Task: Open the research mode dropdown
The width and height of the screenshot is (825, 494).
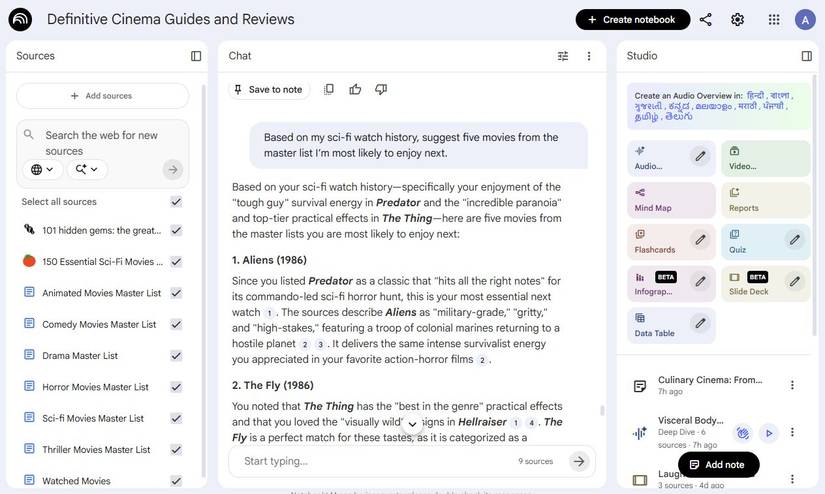Action: point(86,169)
